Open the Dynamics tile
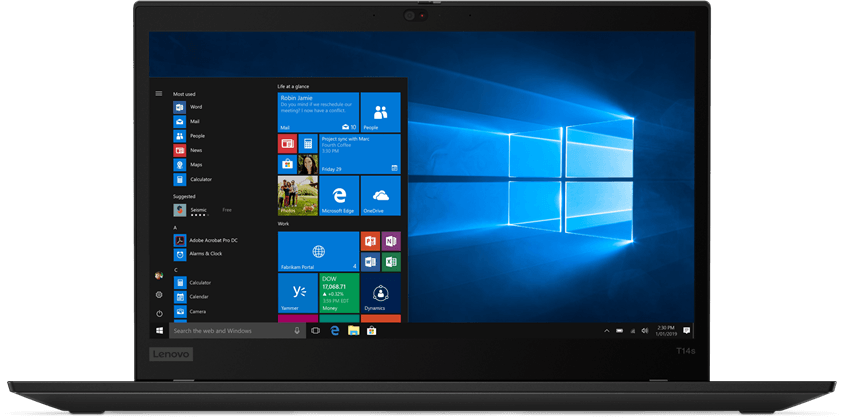The height and width of the screenshot is (419, 843). pos(380,292)
